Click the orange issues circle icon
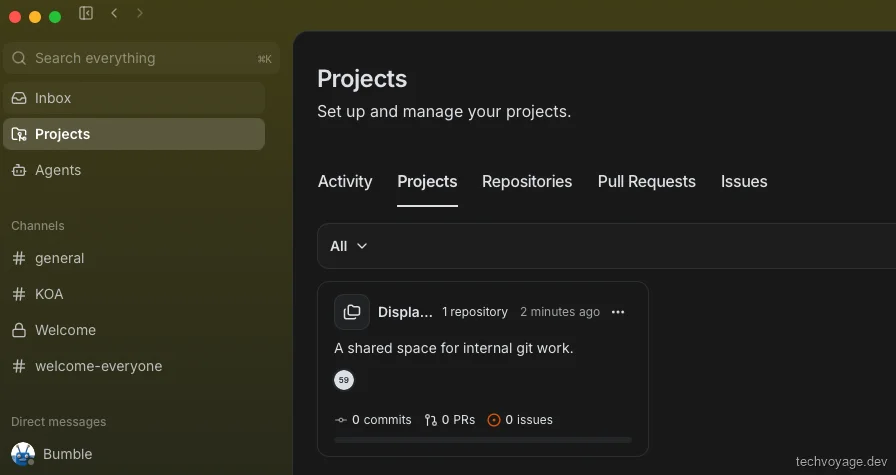 coord(494,420)
